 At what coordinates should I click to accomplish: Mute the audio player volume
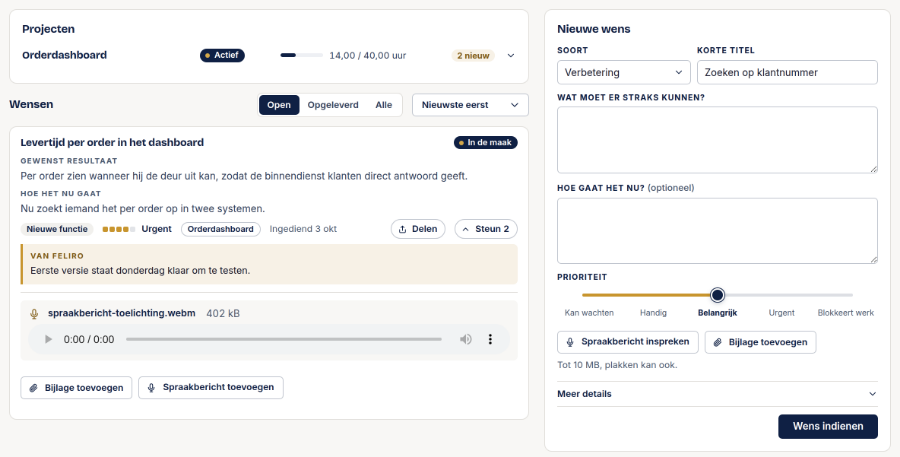tap(465, 339)
